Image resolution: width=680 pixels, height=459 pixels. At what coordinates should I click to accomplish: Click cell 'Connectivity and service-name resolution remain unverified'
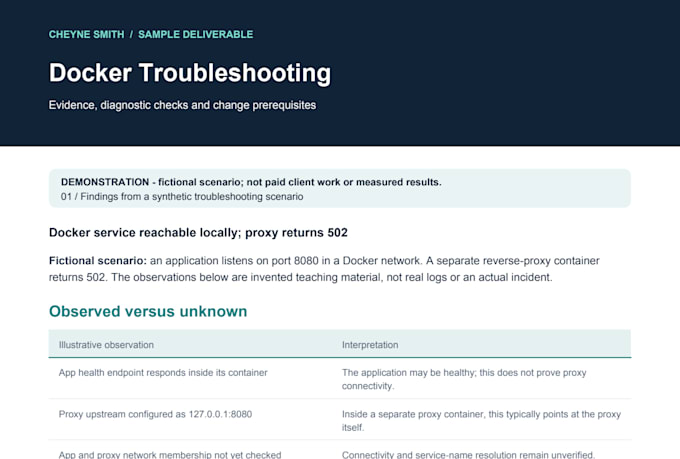(468, 454)
